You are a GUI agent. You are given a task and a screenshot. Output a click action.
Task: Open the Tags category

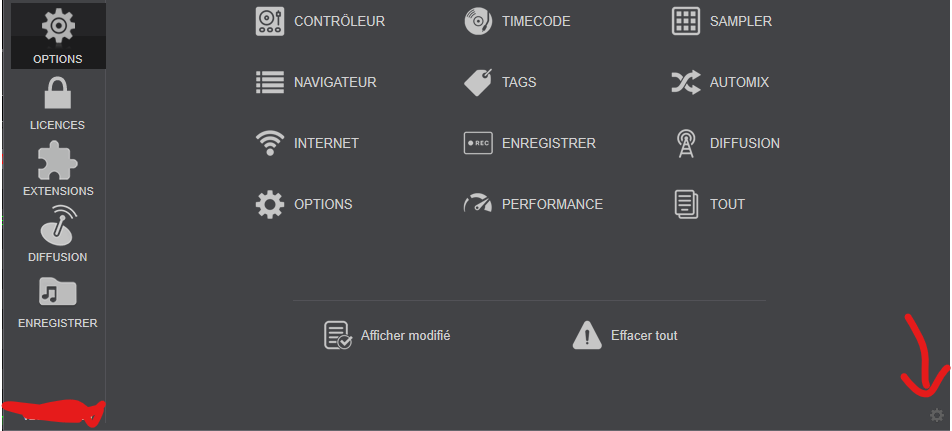[x=500, y=82]
